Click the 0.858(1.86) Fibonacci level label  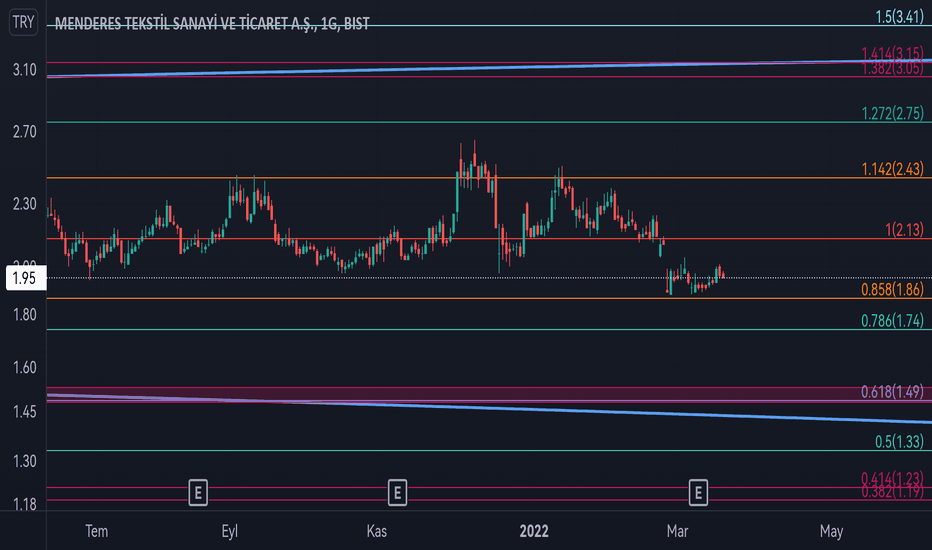click(892, 290)
